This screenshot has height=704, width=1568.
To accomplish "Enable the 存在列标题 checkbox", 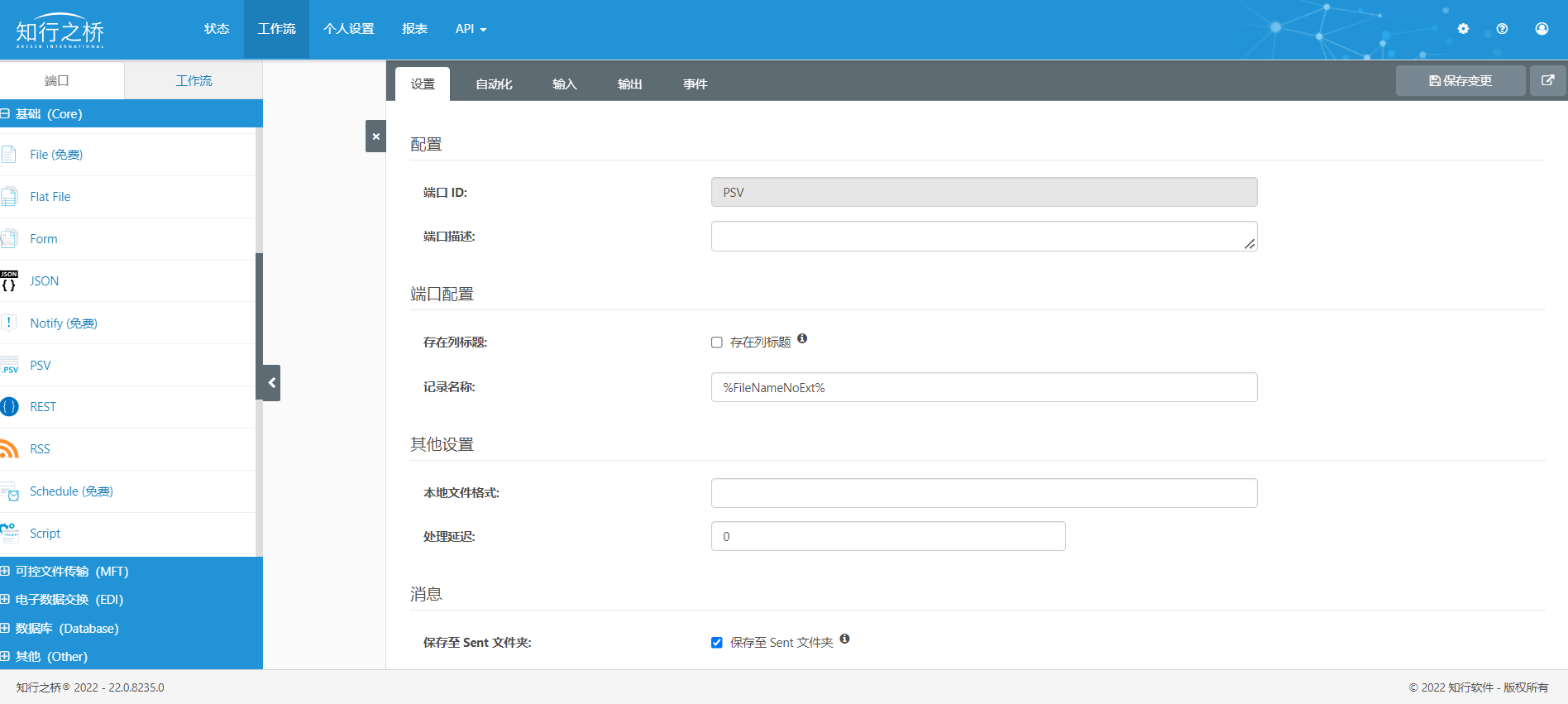I will (717, 342).
